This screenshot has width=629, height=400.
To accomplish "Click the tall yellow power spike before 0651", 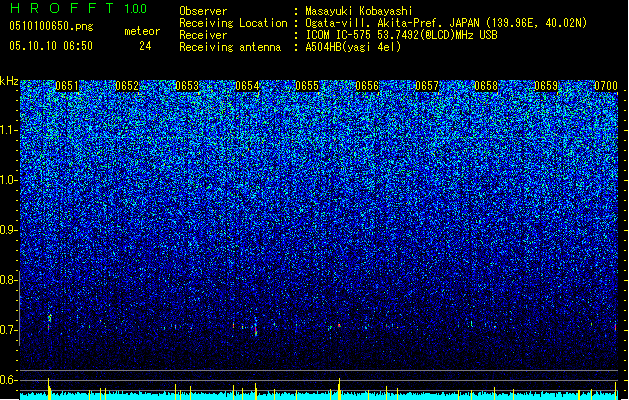I will point(49,388).
